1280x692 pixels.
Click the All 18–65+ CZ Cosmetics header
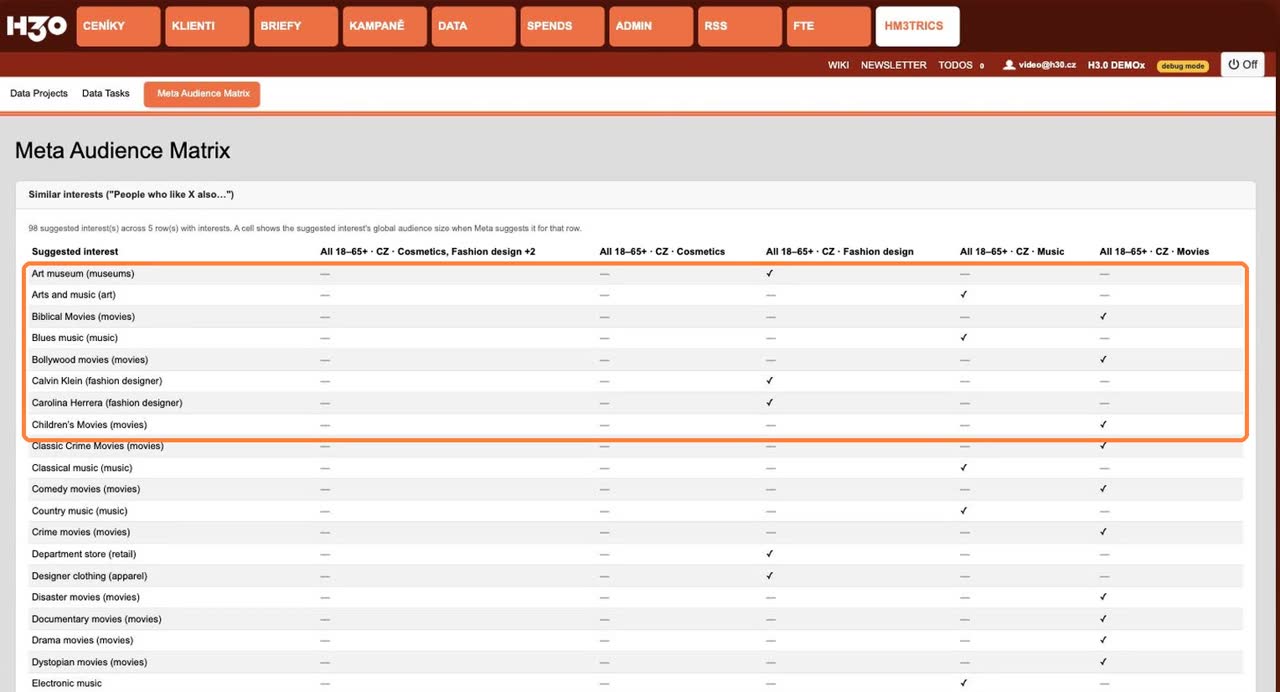coord(662,252)
